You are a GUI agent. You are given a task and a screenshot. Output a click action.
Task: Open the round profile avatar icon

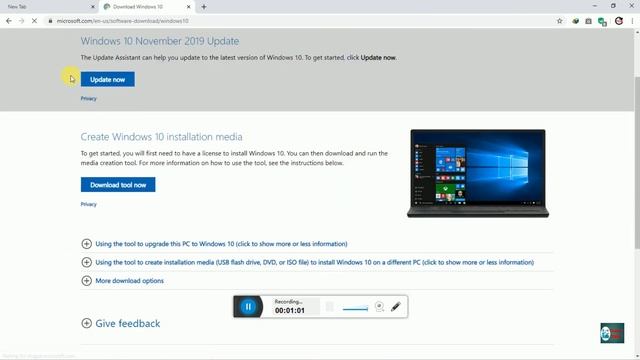click(x=619, y=21)
